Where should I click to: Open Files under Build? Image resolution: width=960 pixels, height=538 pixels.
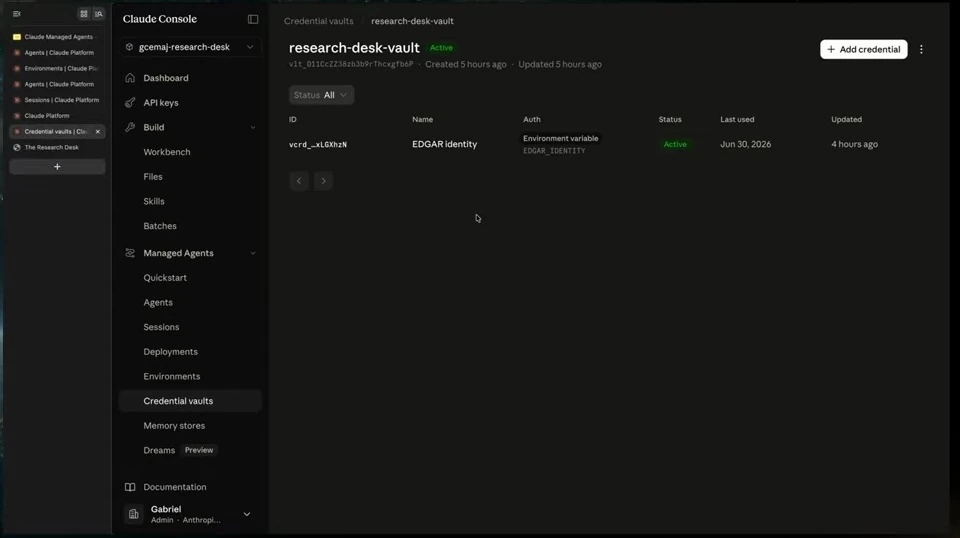click(153, 176)
